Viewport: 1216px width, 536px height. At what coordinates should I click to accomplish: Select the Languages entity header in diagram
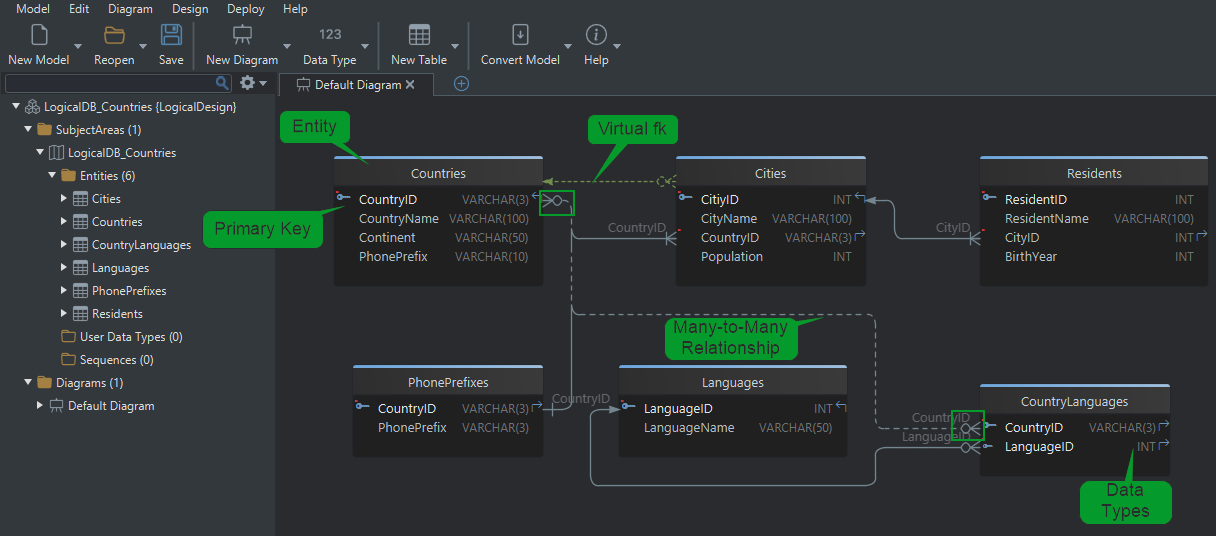coord(733,382)
